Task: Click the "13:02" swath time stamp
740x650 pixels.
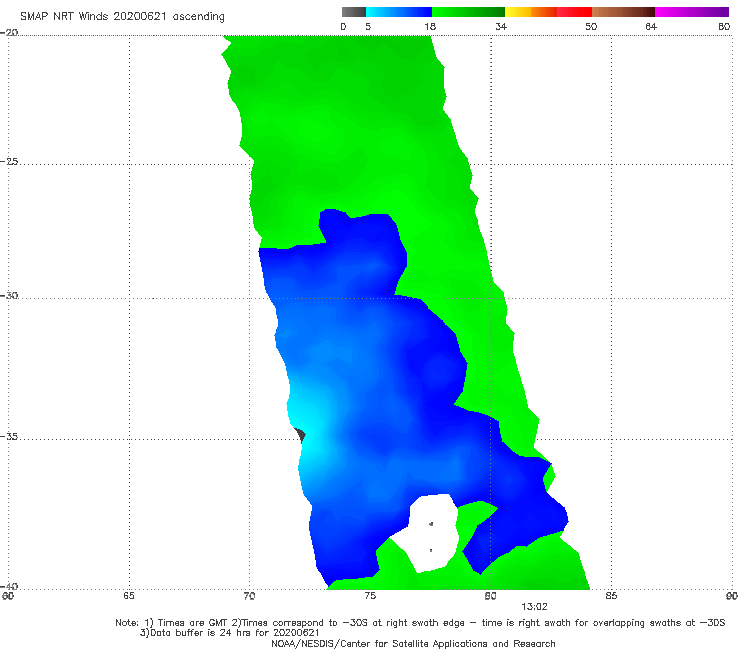Action: pyautogui.click(x=534, y=607)
